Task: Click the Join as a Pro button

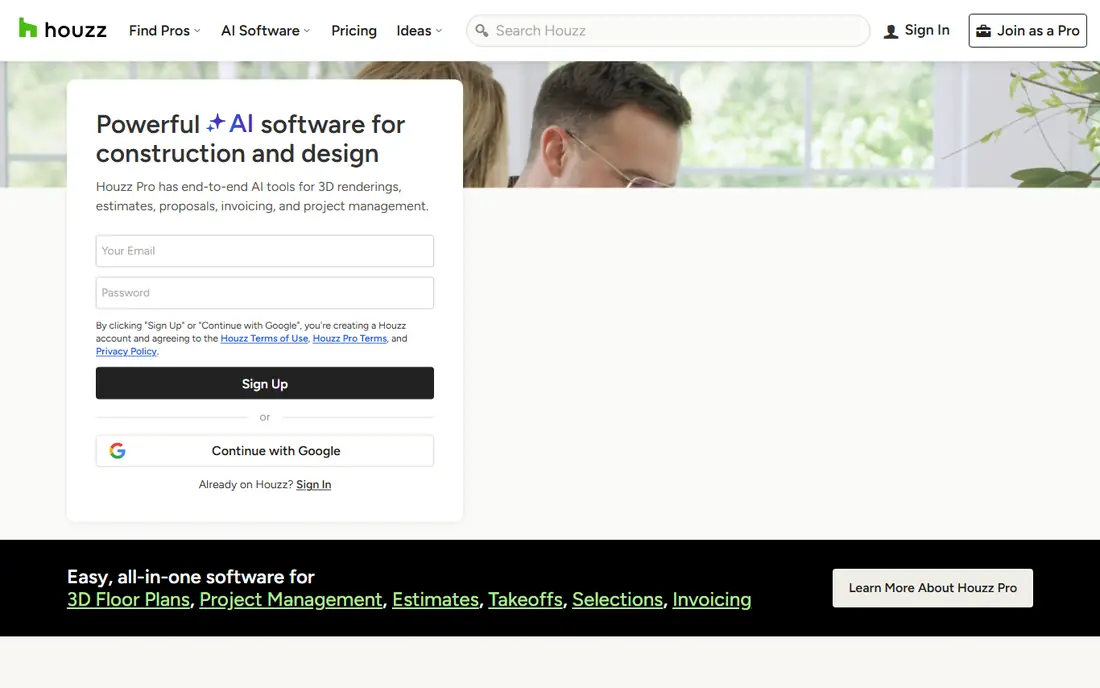Action: pyautogui.click(x=1028, y=31)
